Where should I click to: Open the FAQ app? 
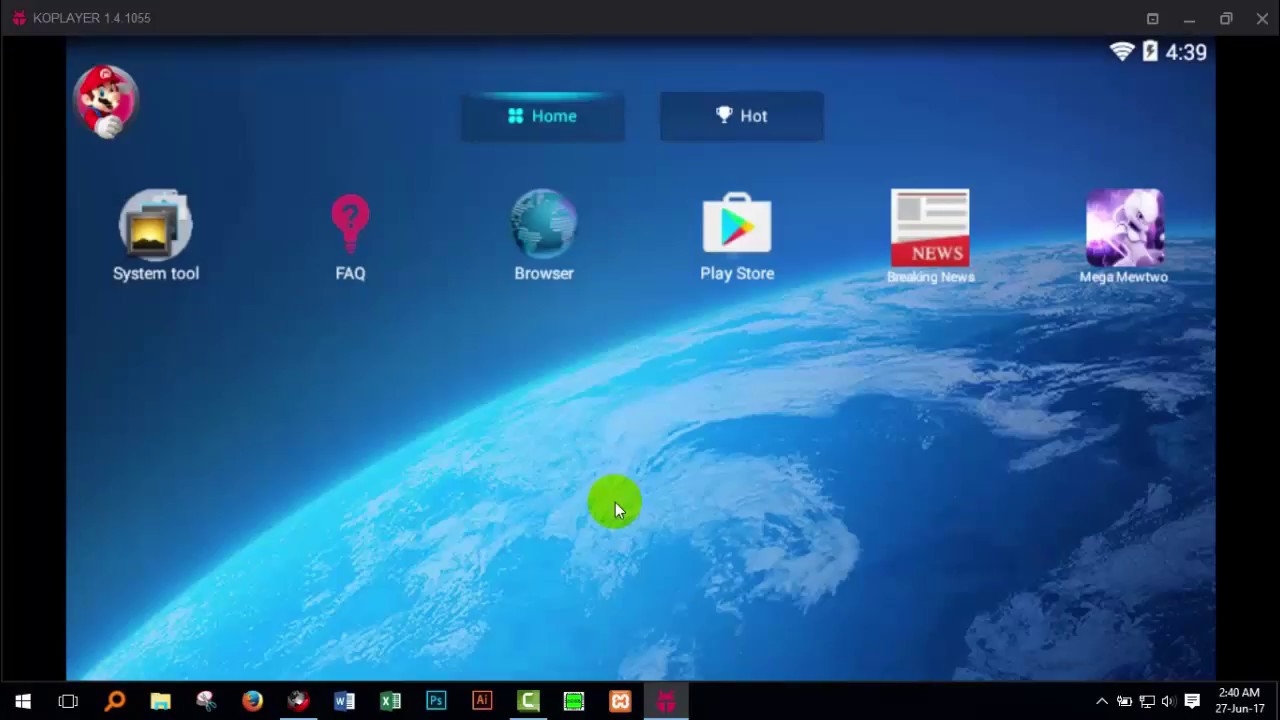click(350, 236)
